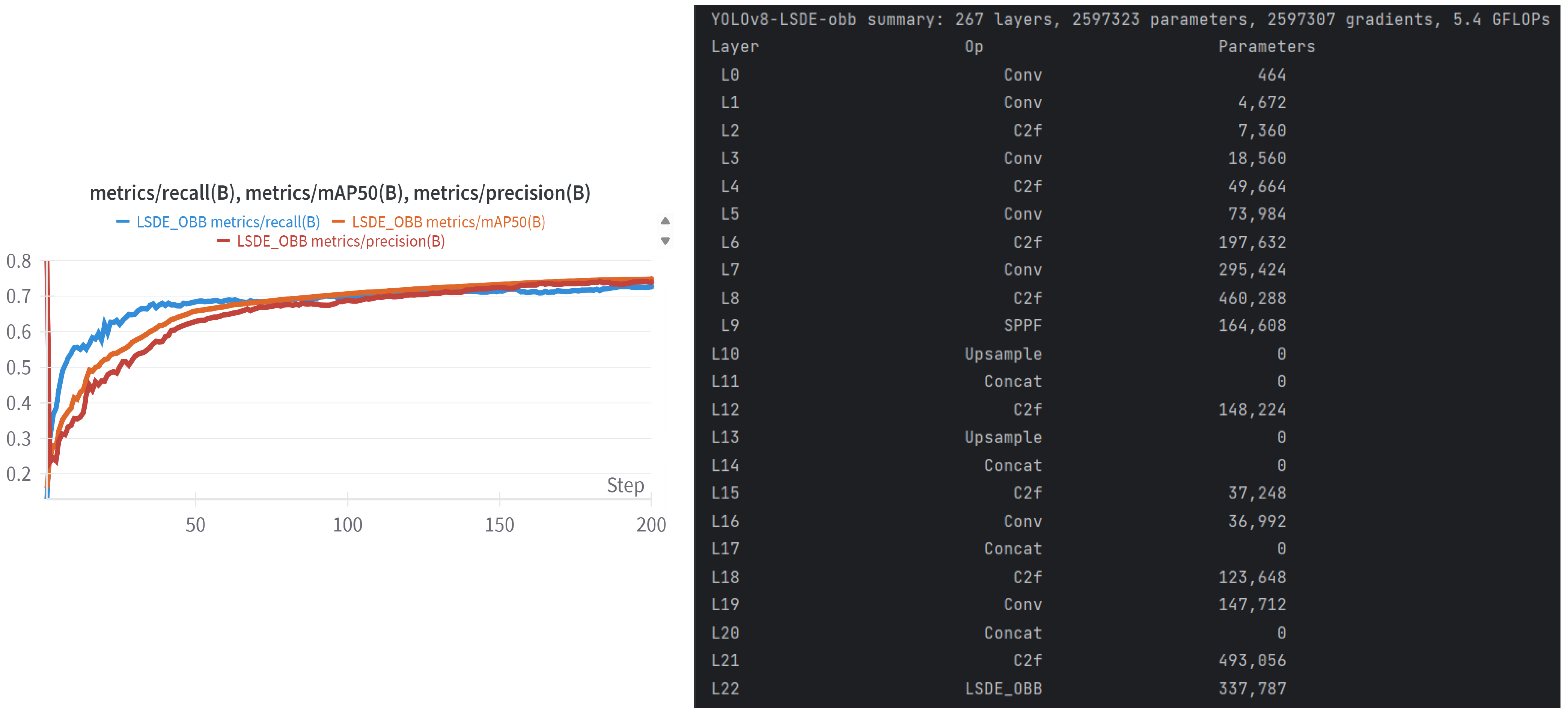
Task: Toggle the LSDE_OBB metrics/mAP50(B) legend entry
Action: [448, 222]
